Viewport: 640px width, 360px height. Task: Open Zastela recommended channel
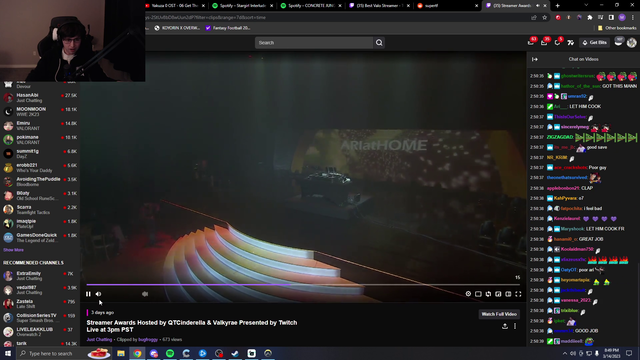[40, 304]
